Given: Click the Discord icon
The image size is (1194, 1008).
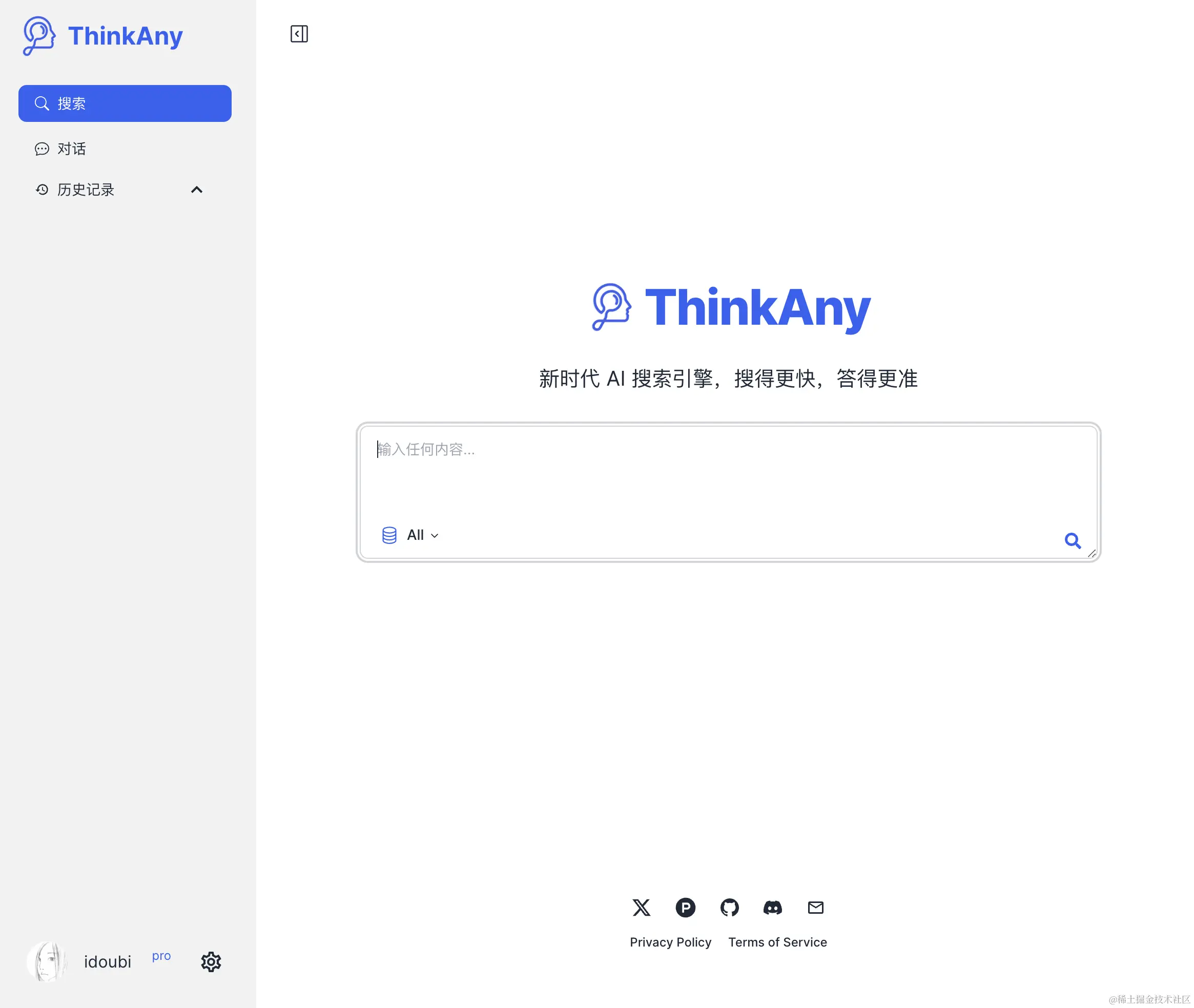Looking at the screenshot, I should [773, 908].
